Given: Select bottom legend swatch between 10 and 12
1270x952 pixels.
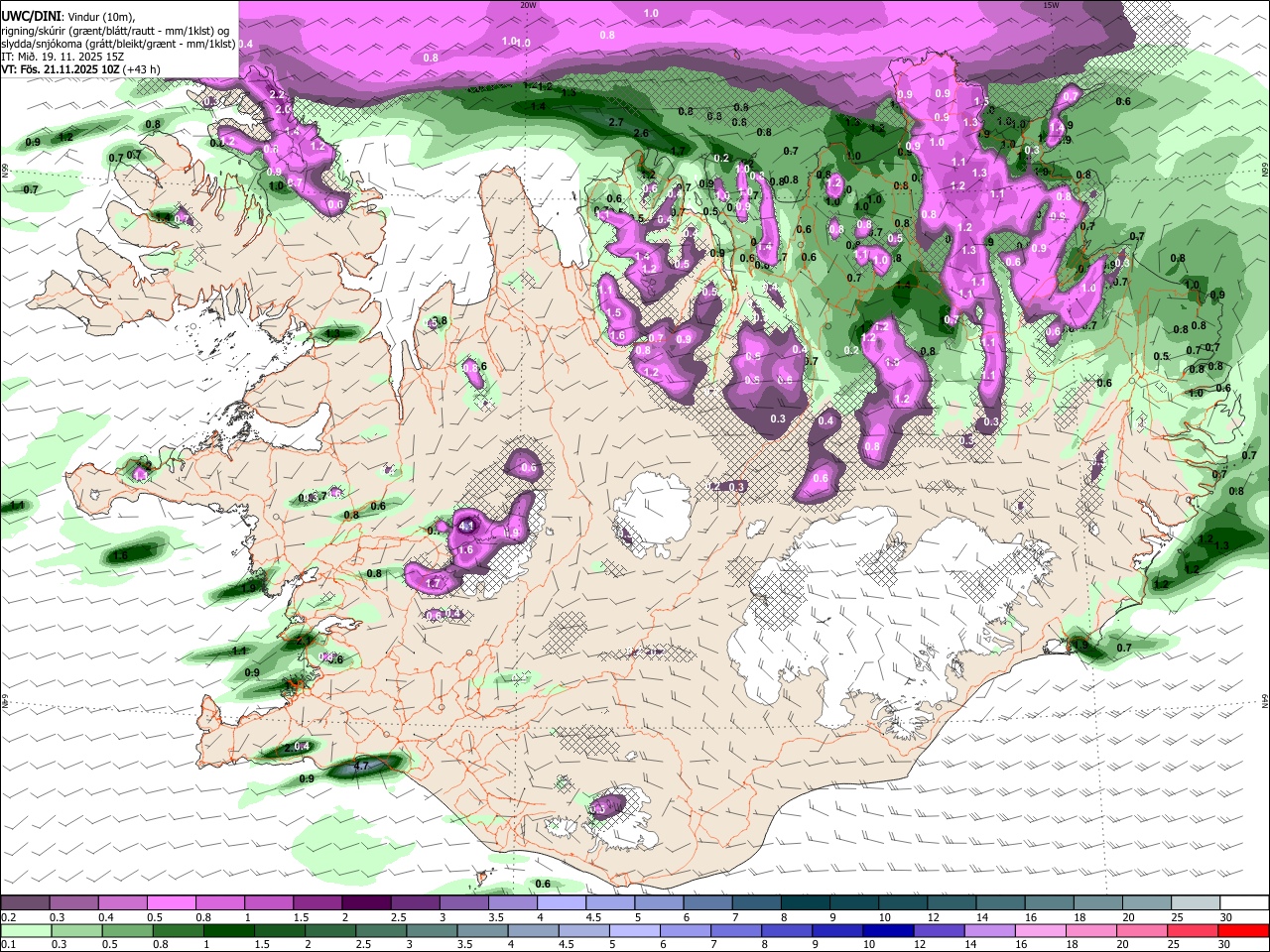Looking at the screenshot, I should coord(889,930).
